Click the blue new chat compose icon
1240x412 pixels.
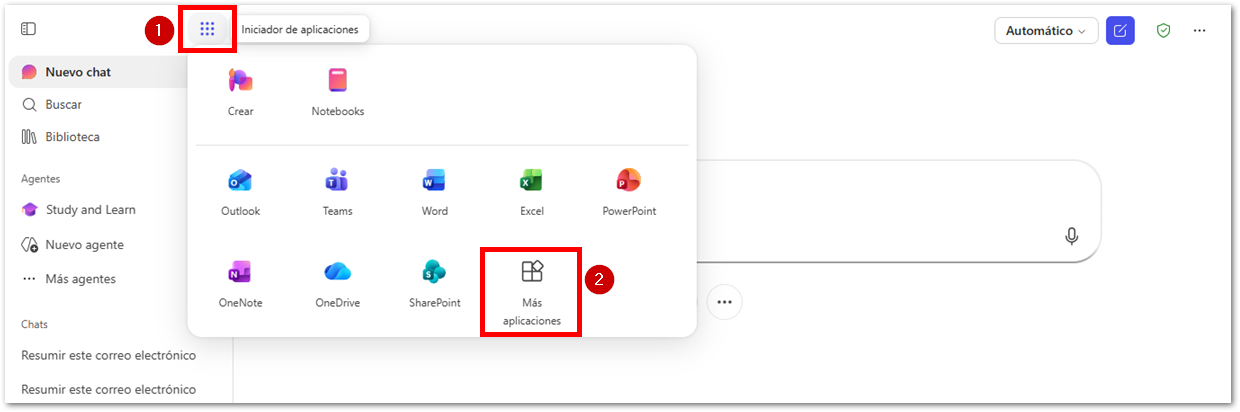coord(1120,31)
